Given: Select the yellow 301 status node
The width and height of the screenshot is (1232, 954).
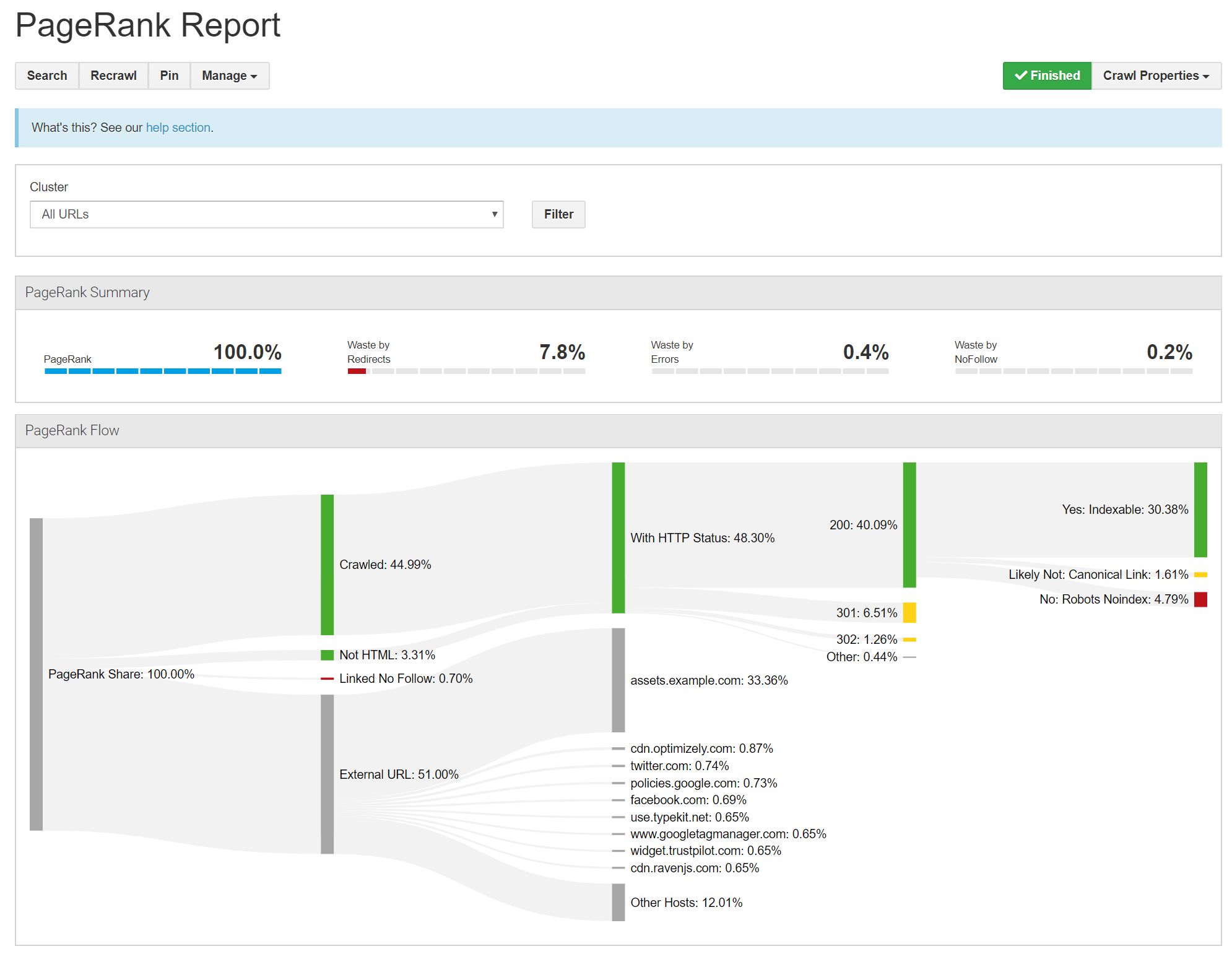Looking at the screenshot, I should point(909,612).
